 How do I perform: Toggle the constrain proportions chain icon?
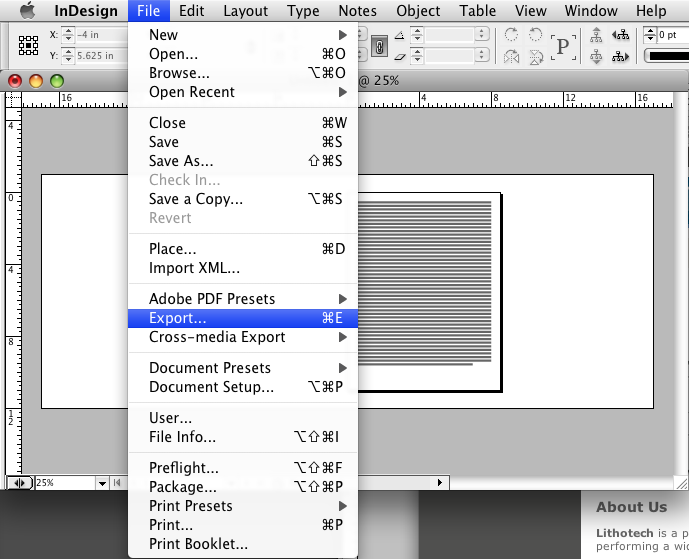click(379, 46)
